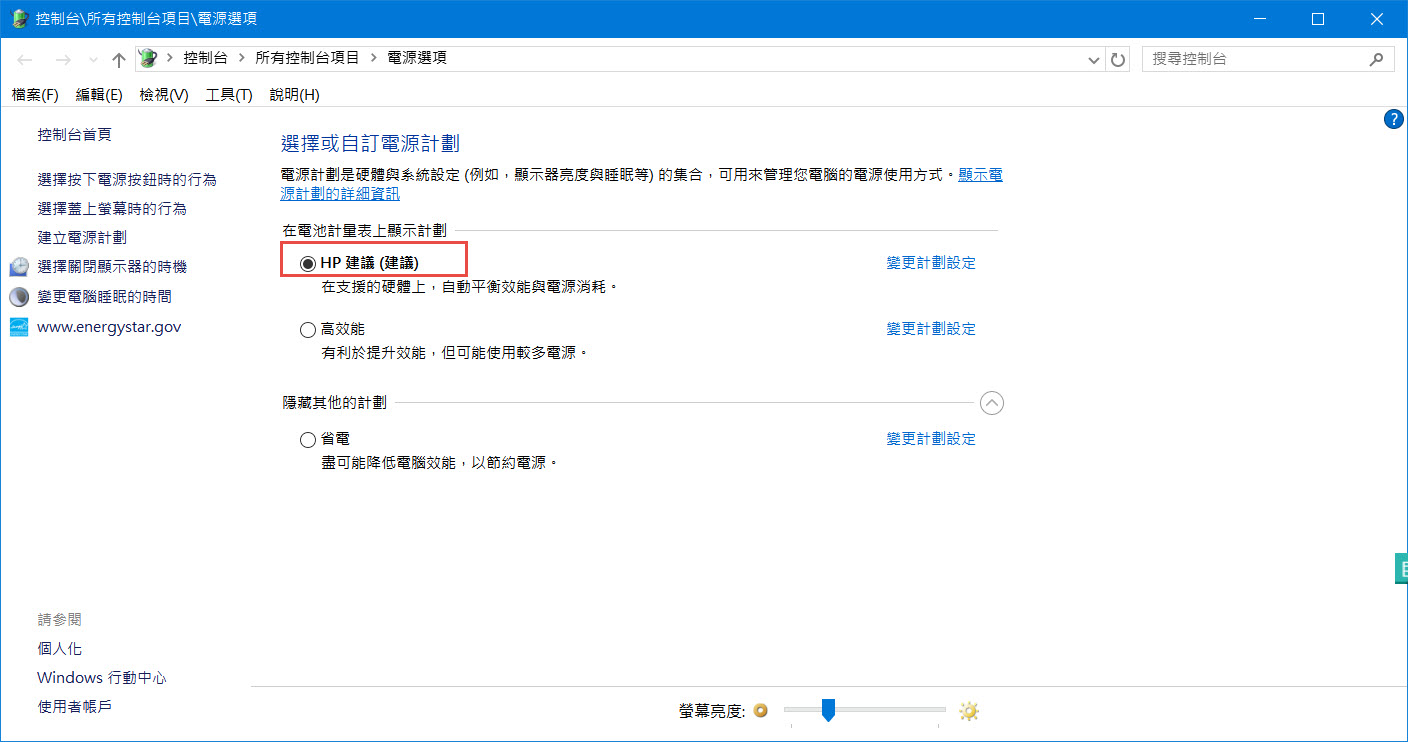Click the 螢幕亮度 slider thumb
The height and width of the screenshot is (742, 1408).
click(x=828, y=710)
